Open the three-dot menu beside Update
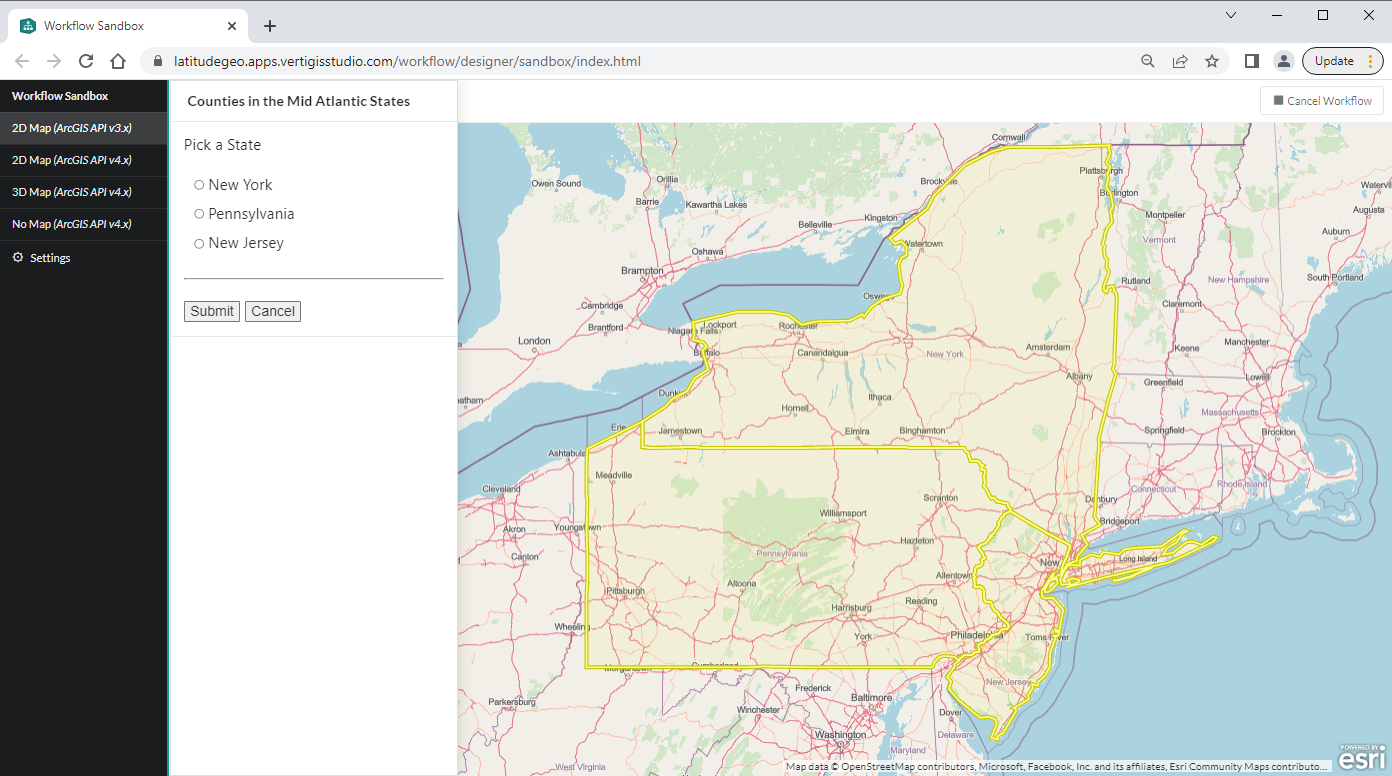Viewport: 1392px width, 776px height. (x=1371, y=60)
